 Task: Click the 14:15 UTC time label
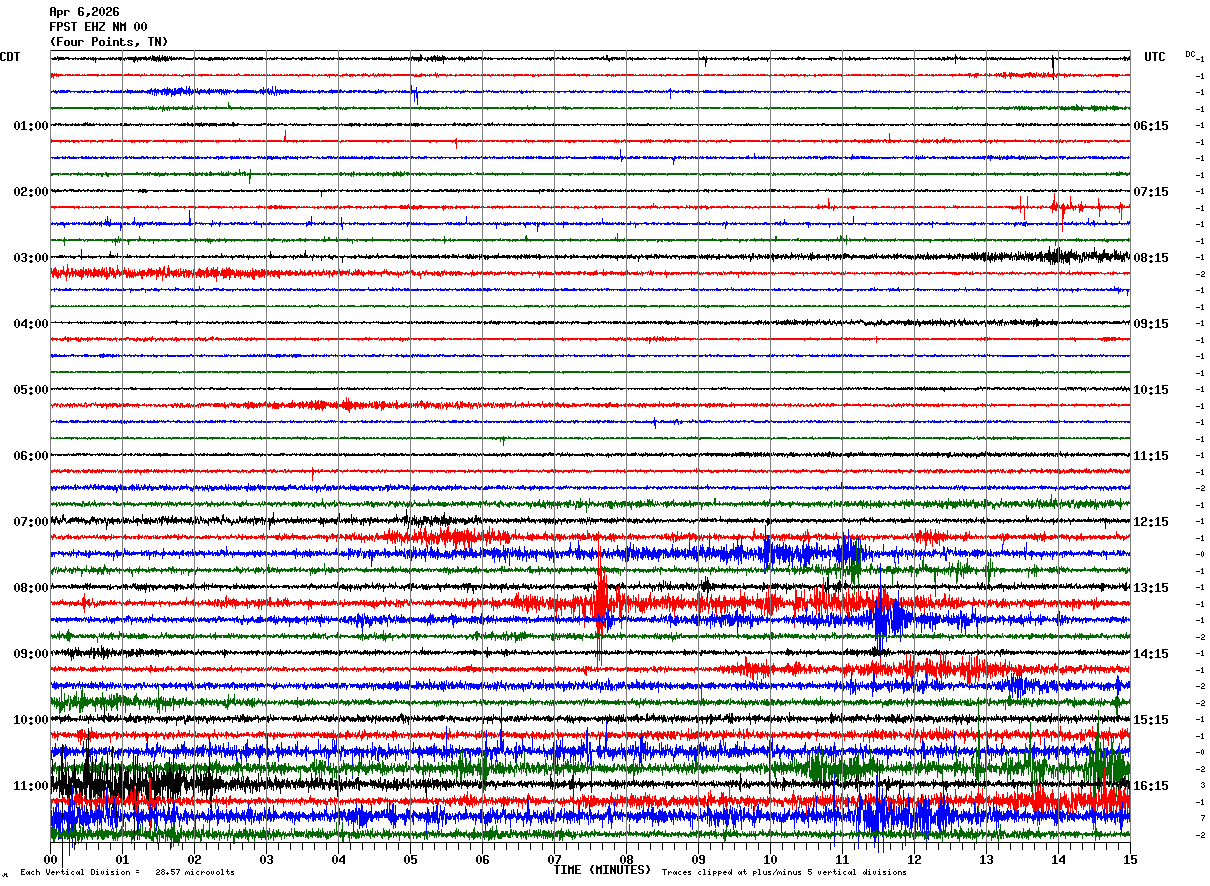click(x=1151, y=654)
